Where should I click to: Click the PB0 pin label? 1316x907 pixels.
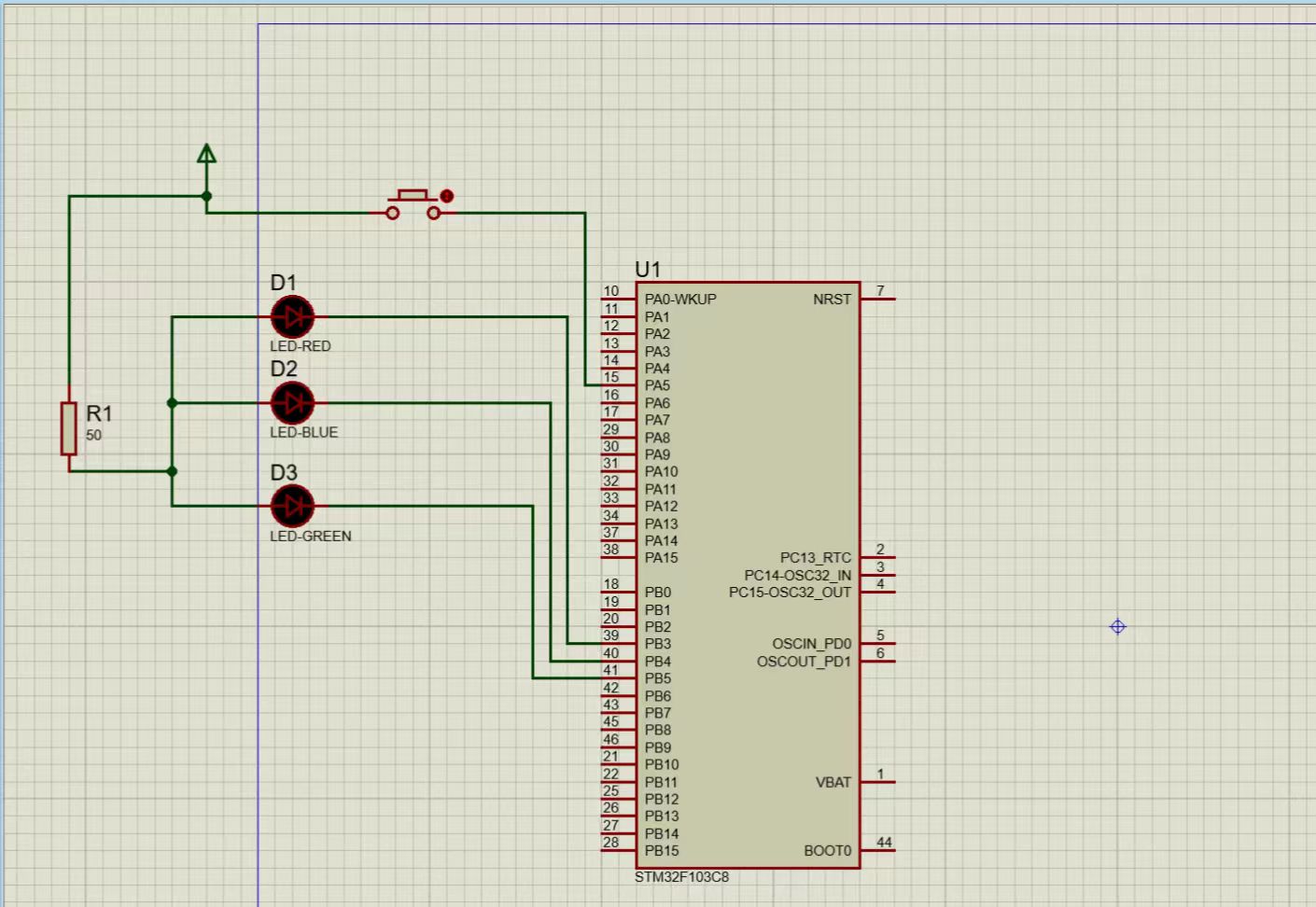click(x=657, y=593)
